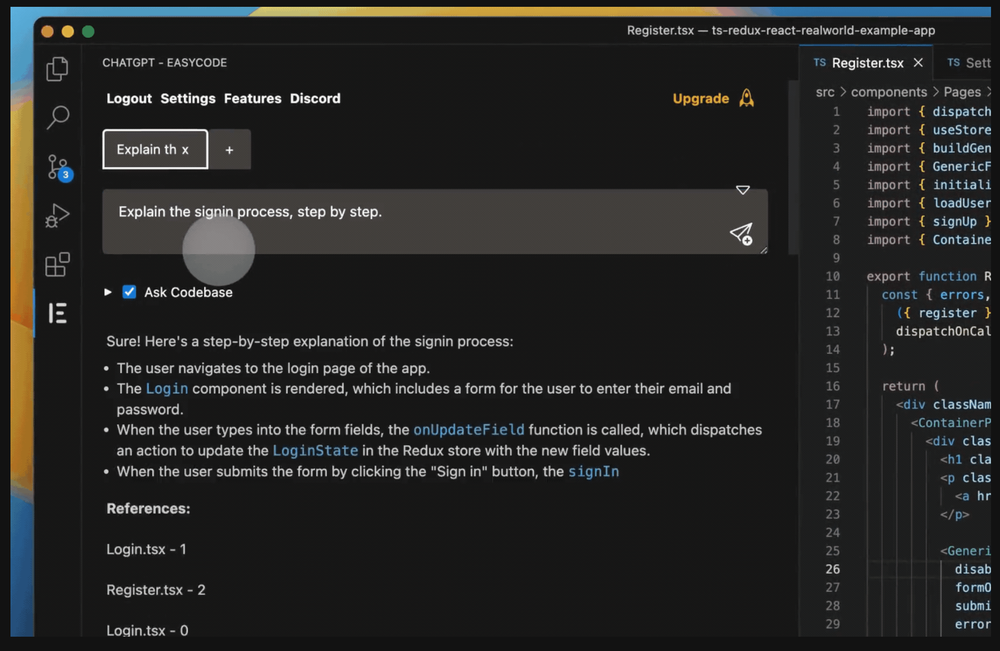This screenshot has height=651, width=1000.
Task: Close the 'Explain th' chat tab with x
Action: [185, 150]
